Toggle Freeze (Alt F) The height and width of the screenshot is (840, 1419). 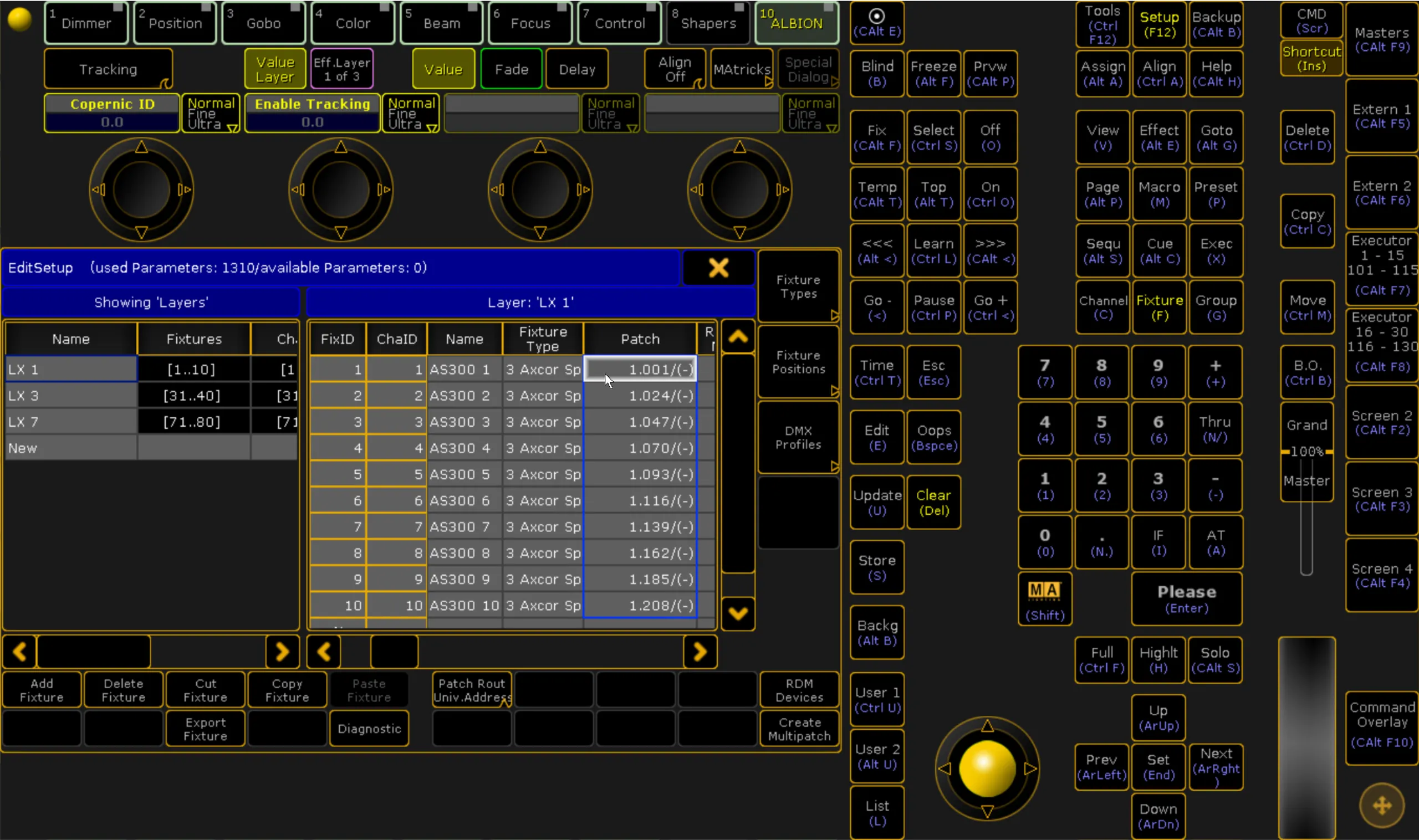[x=933, y=74]
